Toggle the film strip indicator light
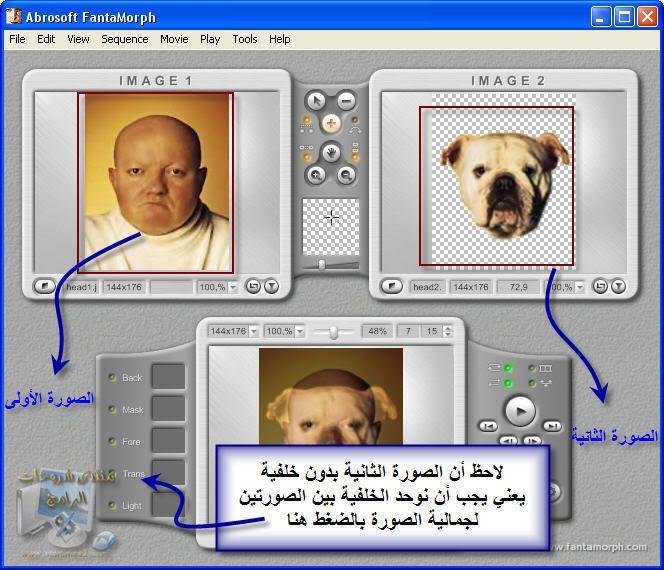Screen dimensions: 664x570 [532, 368]
